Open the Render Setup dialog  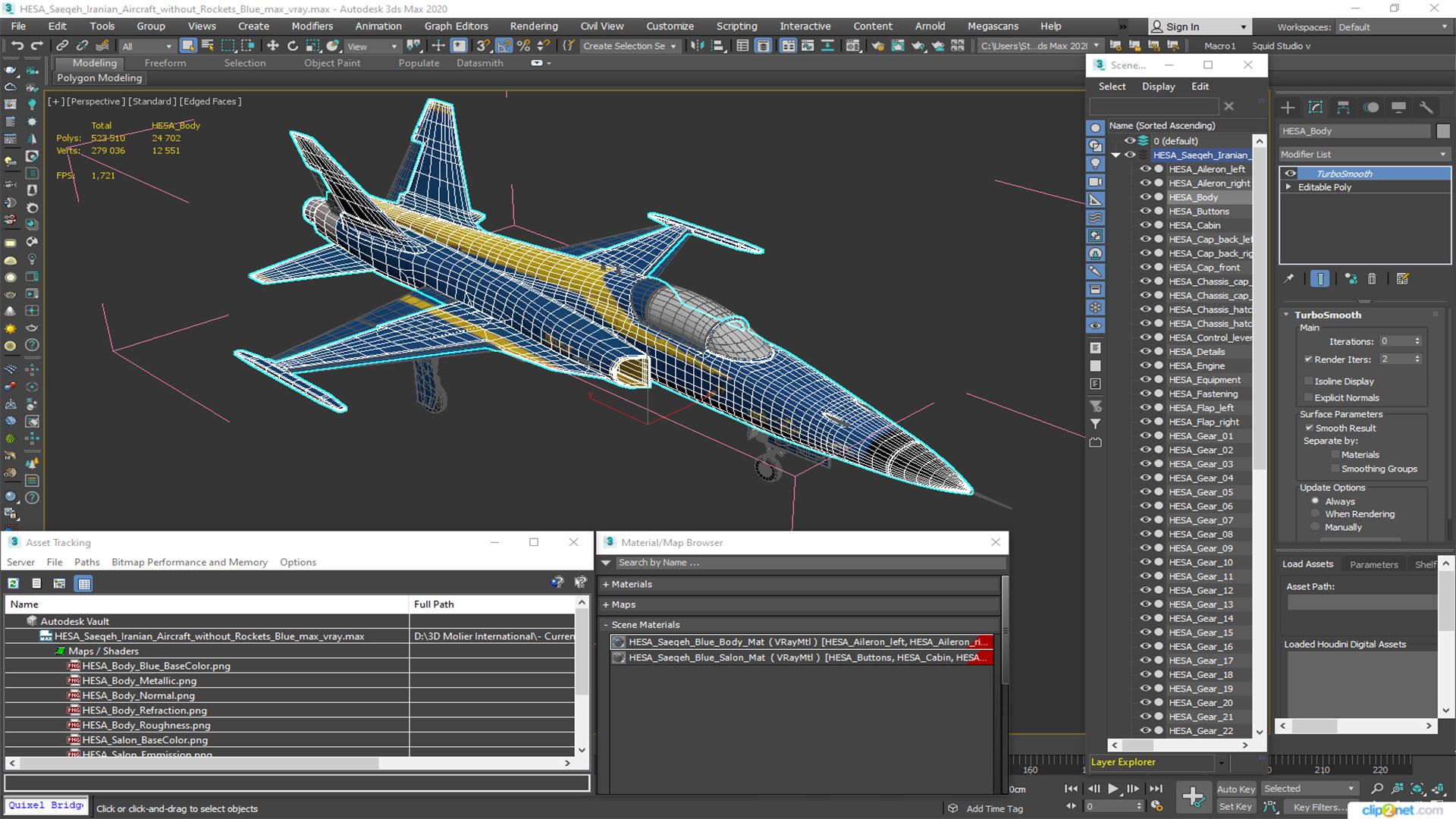point(877,45)
